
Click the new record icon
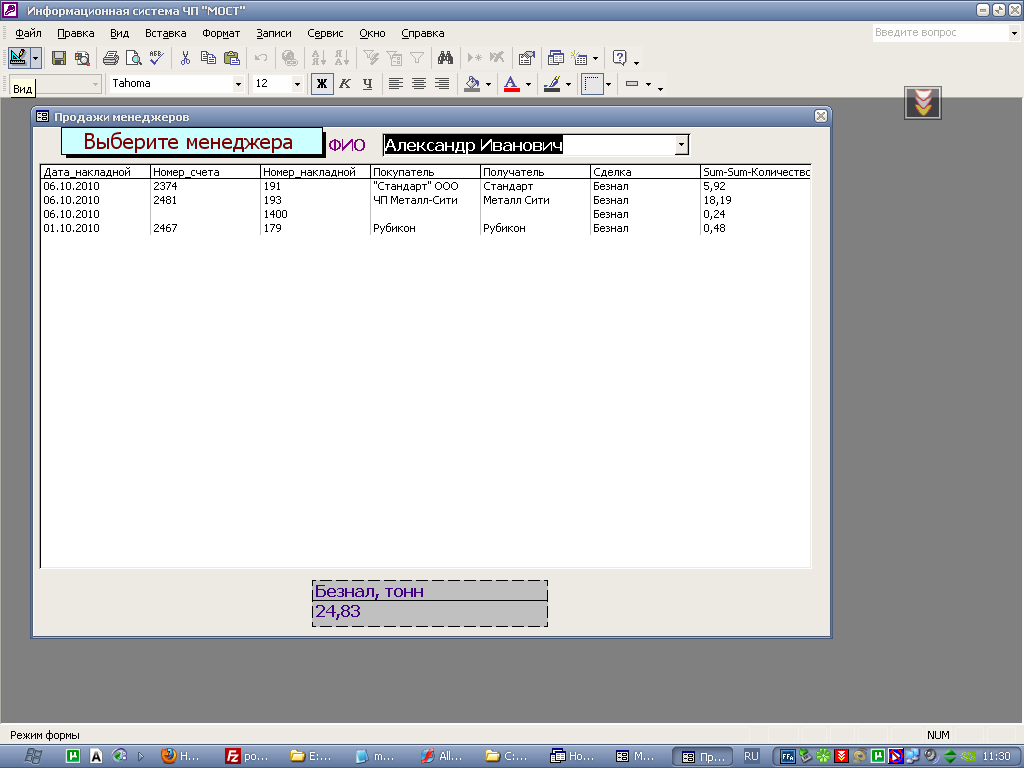click(475, 58)
